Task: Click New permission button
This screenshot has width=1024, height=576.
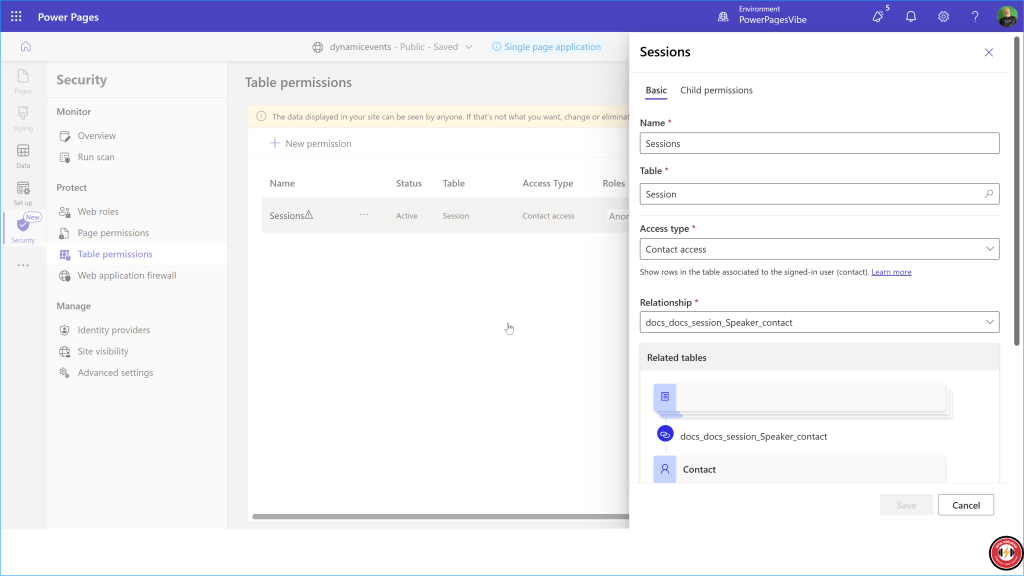Action: tap(310, 144)
